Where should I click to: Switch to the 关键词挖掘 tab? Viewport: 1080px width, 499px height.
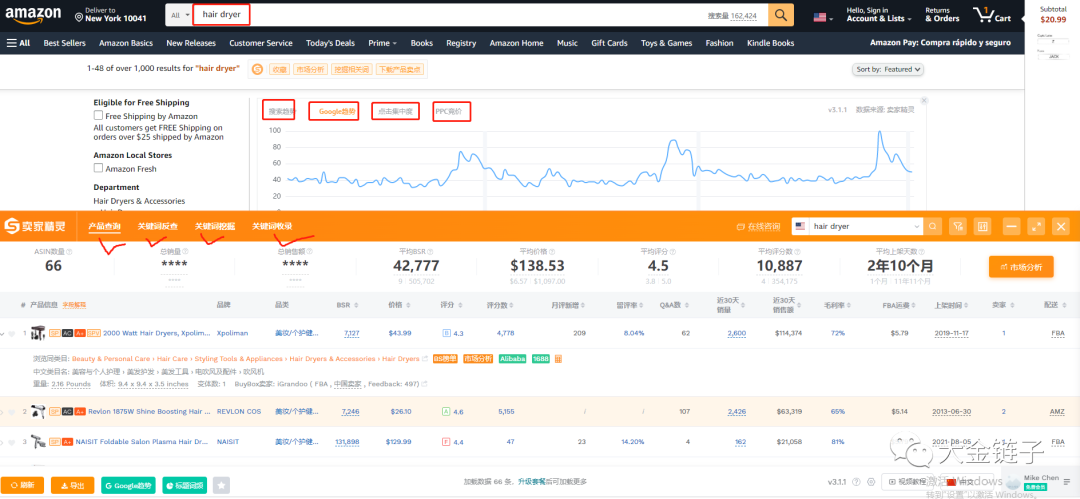215,227
